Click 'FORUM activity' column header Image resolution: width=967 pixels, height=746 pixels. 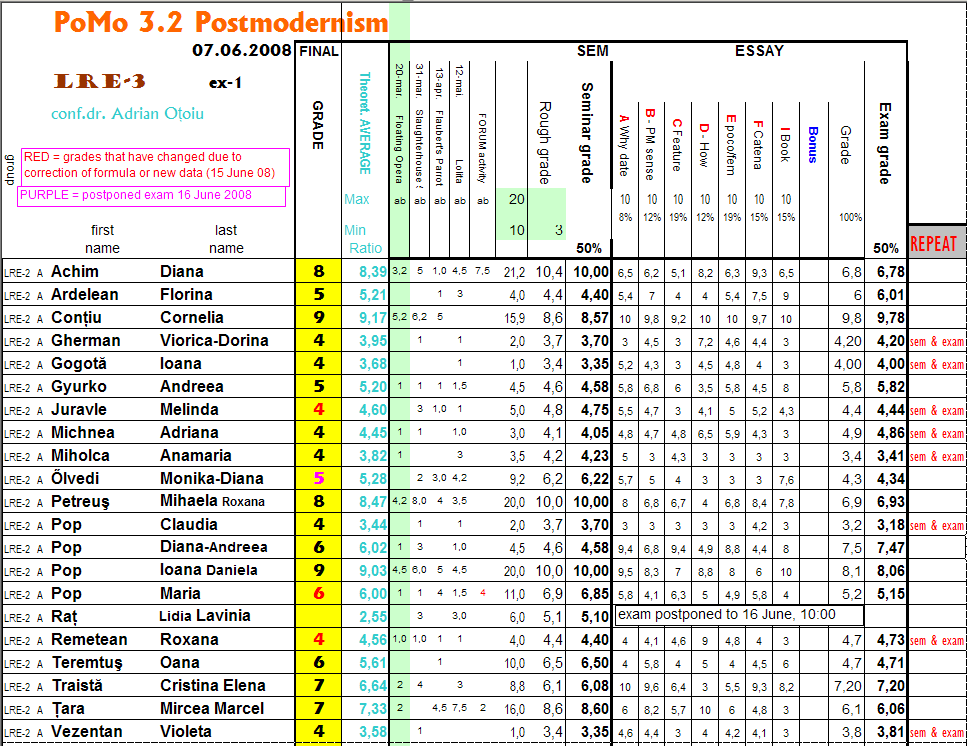[482, 148]
